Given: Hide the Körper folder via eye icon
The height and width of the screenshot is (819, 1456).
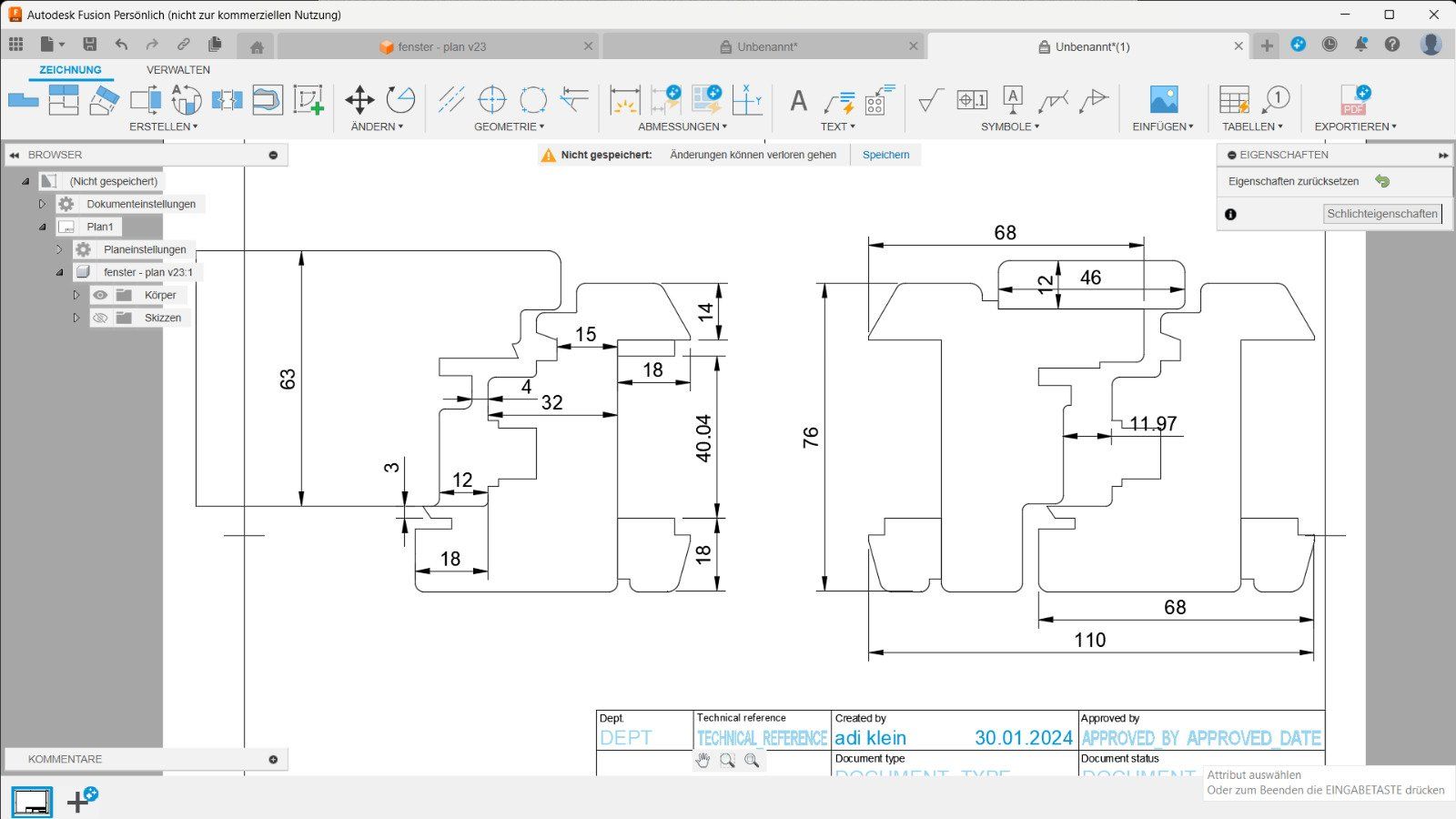Looking at the screenshot, I should click(x=100, y=295).
